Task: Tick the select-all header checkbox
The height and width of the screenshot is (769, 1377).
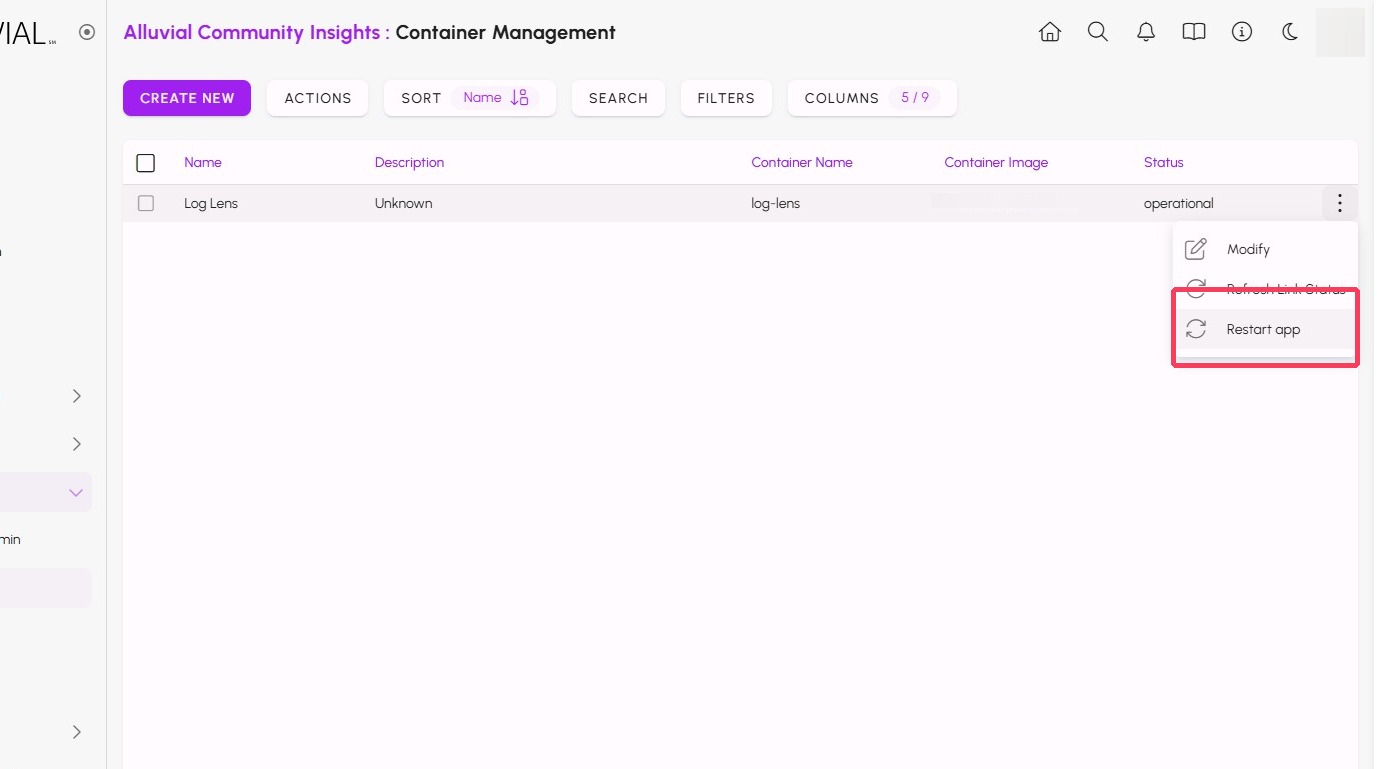Action: click(146, 163)
